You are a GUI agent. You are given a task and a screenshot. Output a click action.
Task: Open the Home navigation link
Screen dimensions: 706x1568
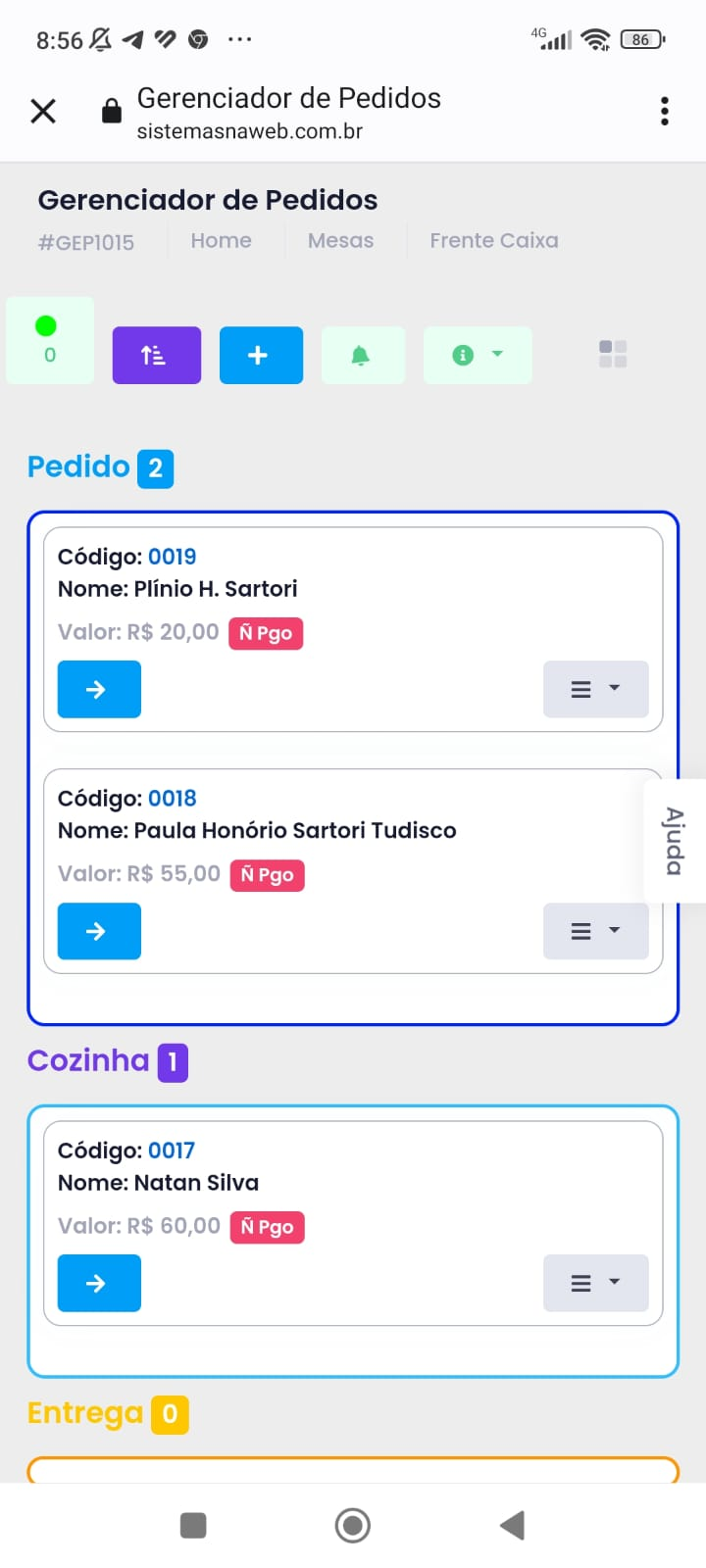coord(222,240)
